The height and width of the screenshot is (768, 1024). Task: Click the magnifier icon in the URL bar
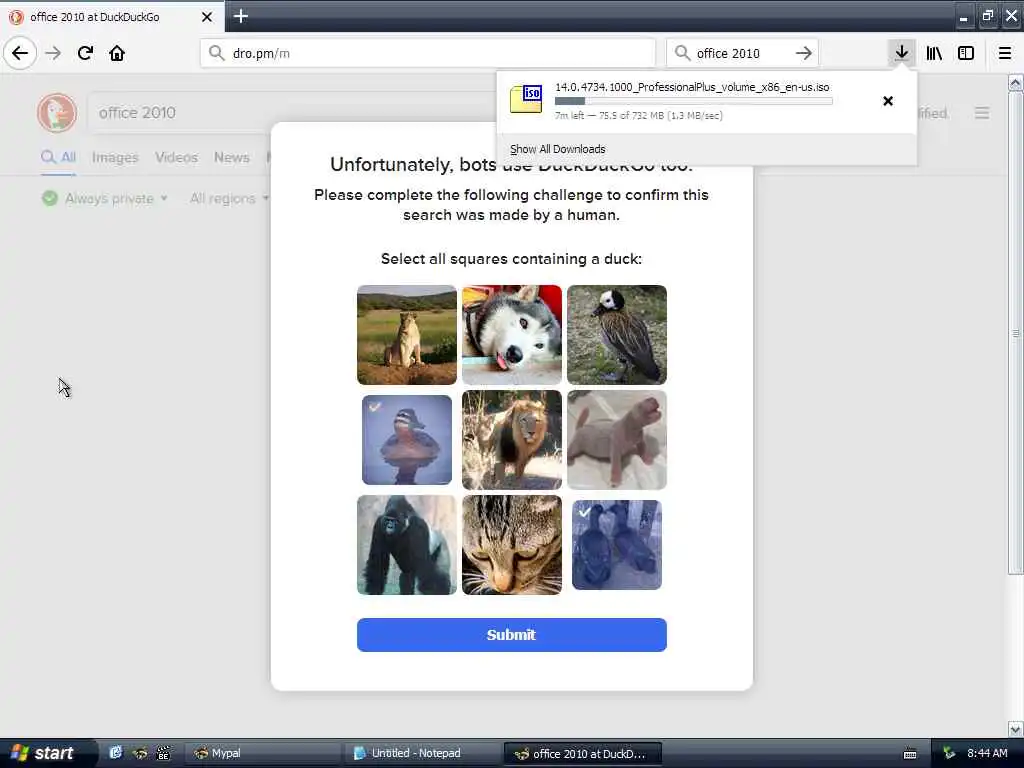[x=216, y=52]
